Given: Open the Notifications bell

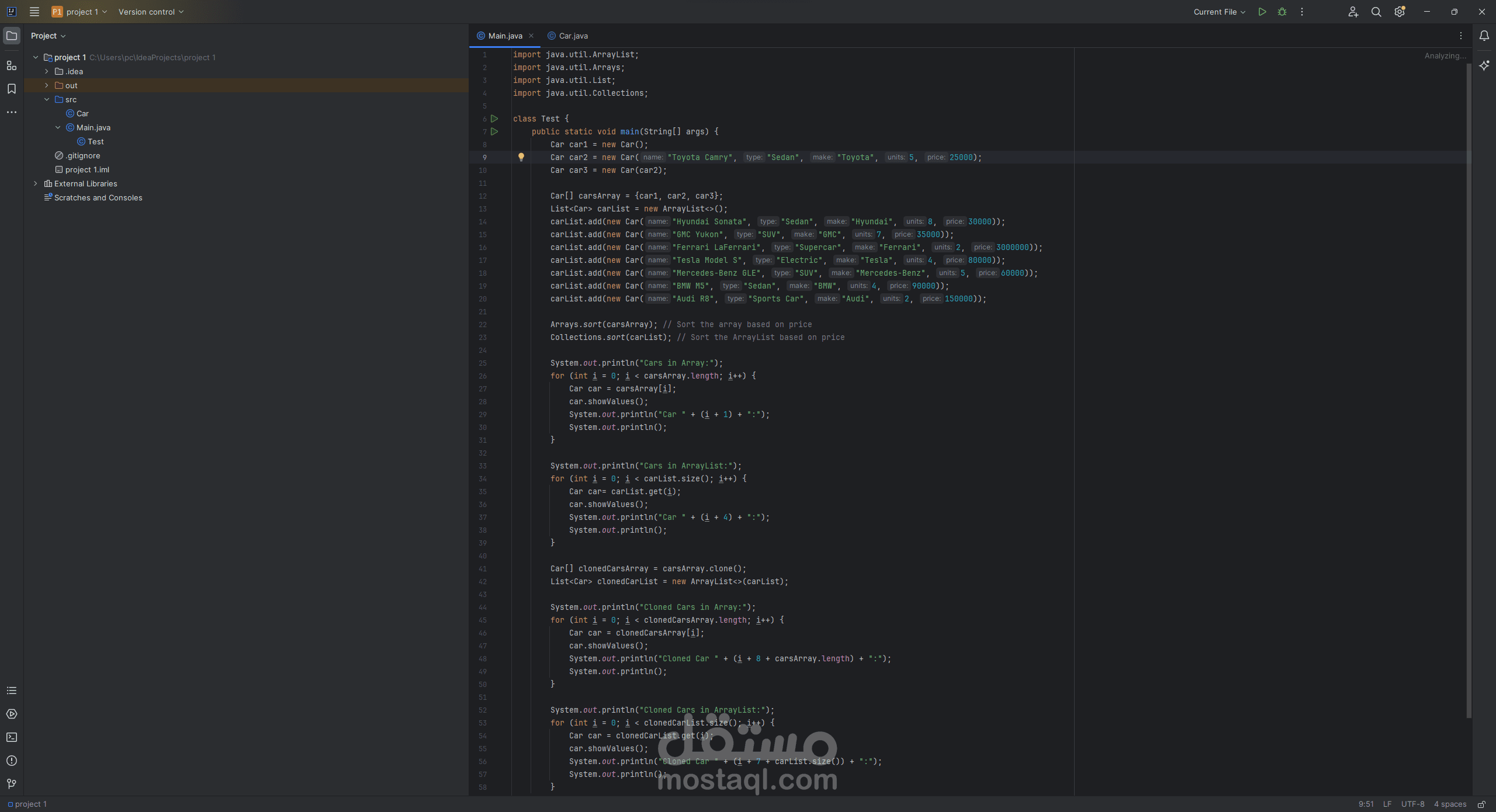Looking at the screenshot, I should [1484, 36].
